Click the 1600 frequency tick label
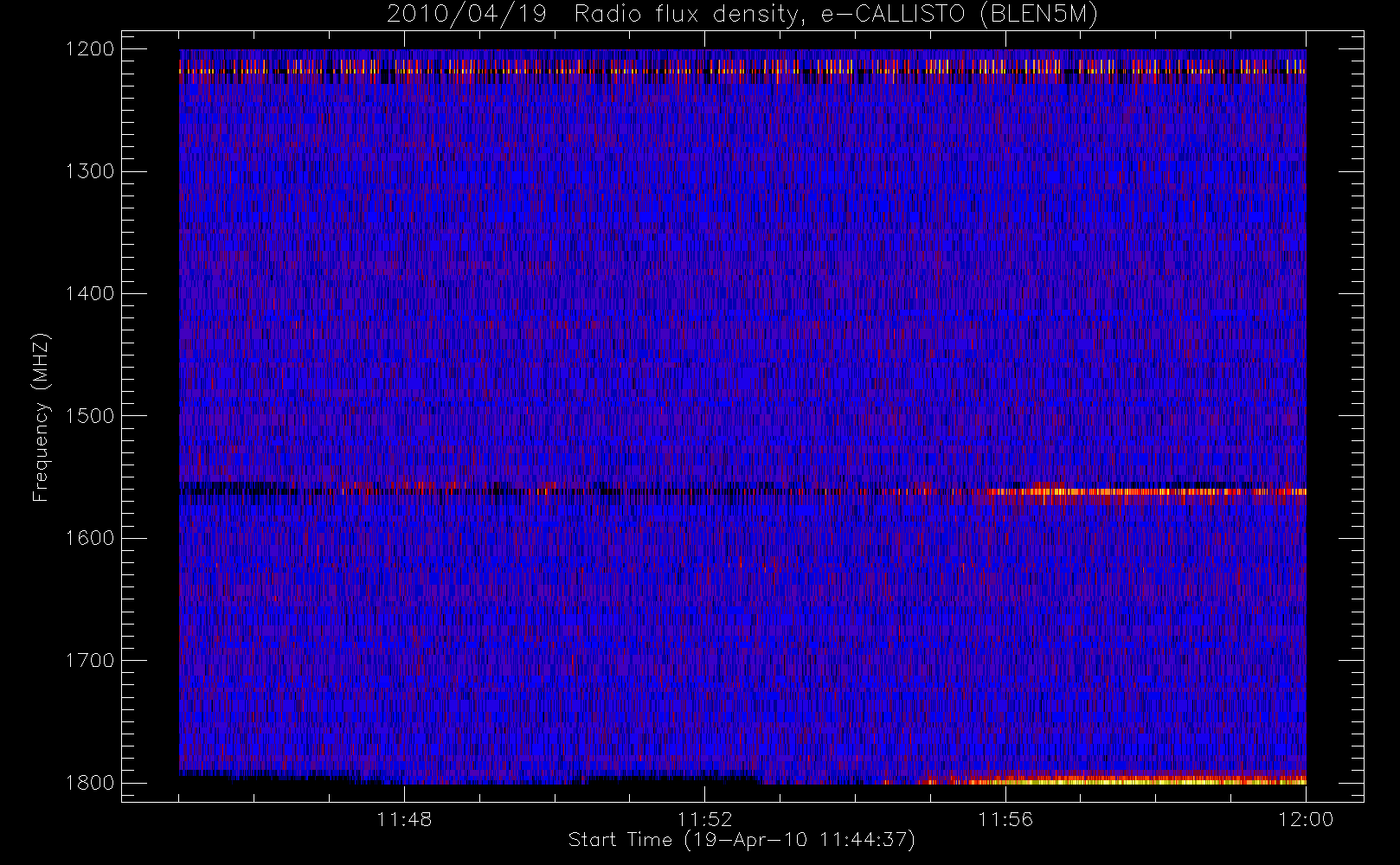 click(x=90, y=538)
